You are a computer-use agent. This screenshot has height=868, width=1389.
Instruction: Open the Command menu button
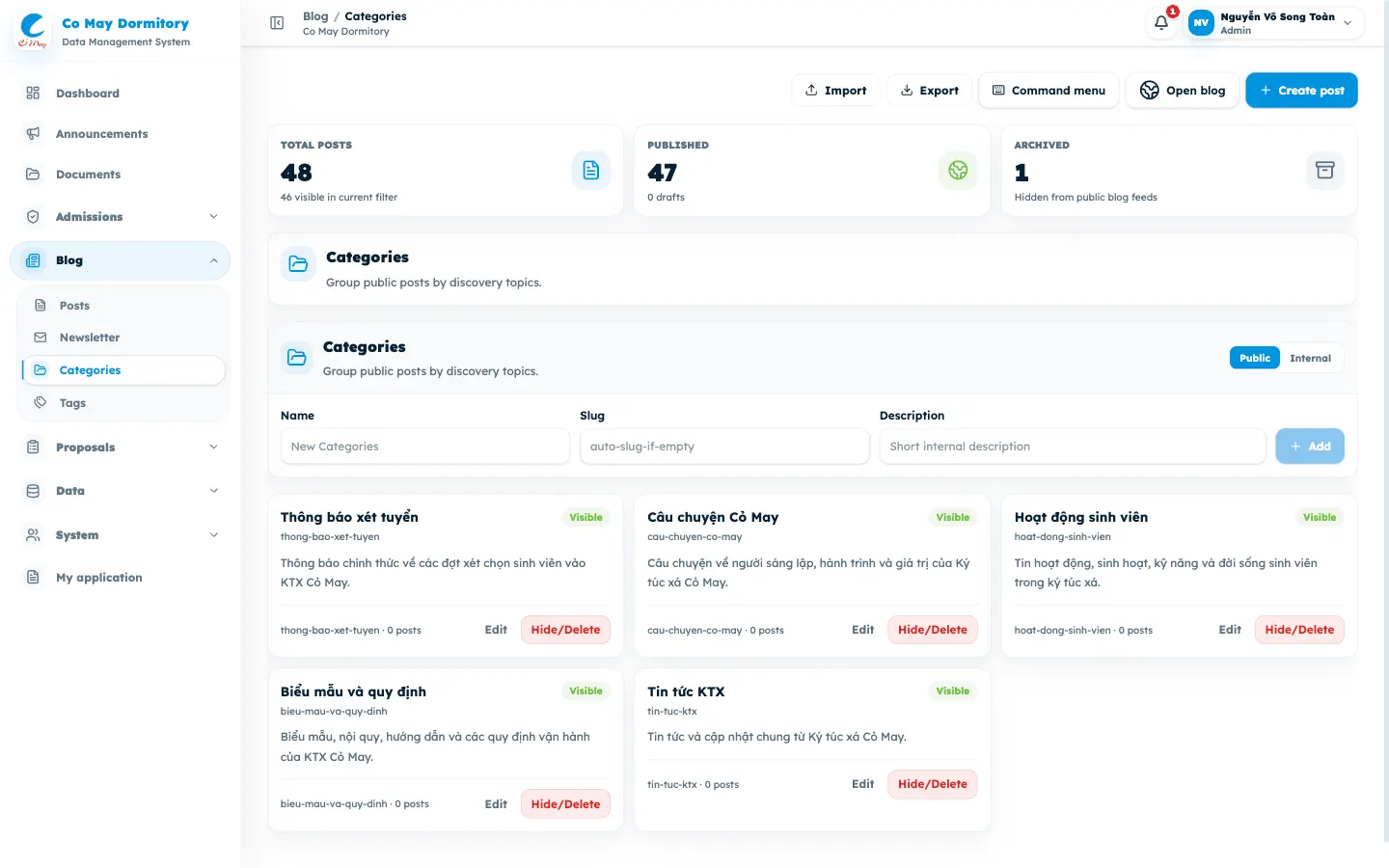[1049, 91]
